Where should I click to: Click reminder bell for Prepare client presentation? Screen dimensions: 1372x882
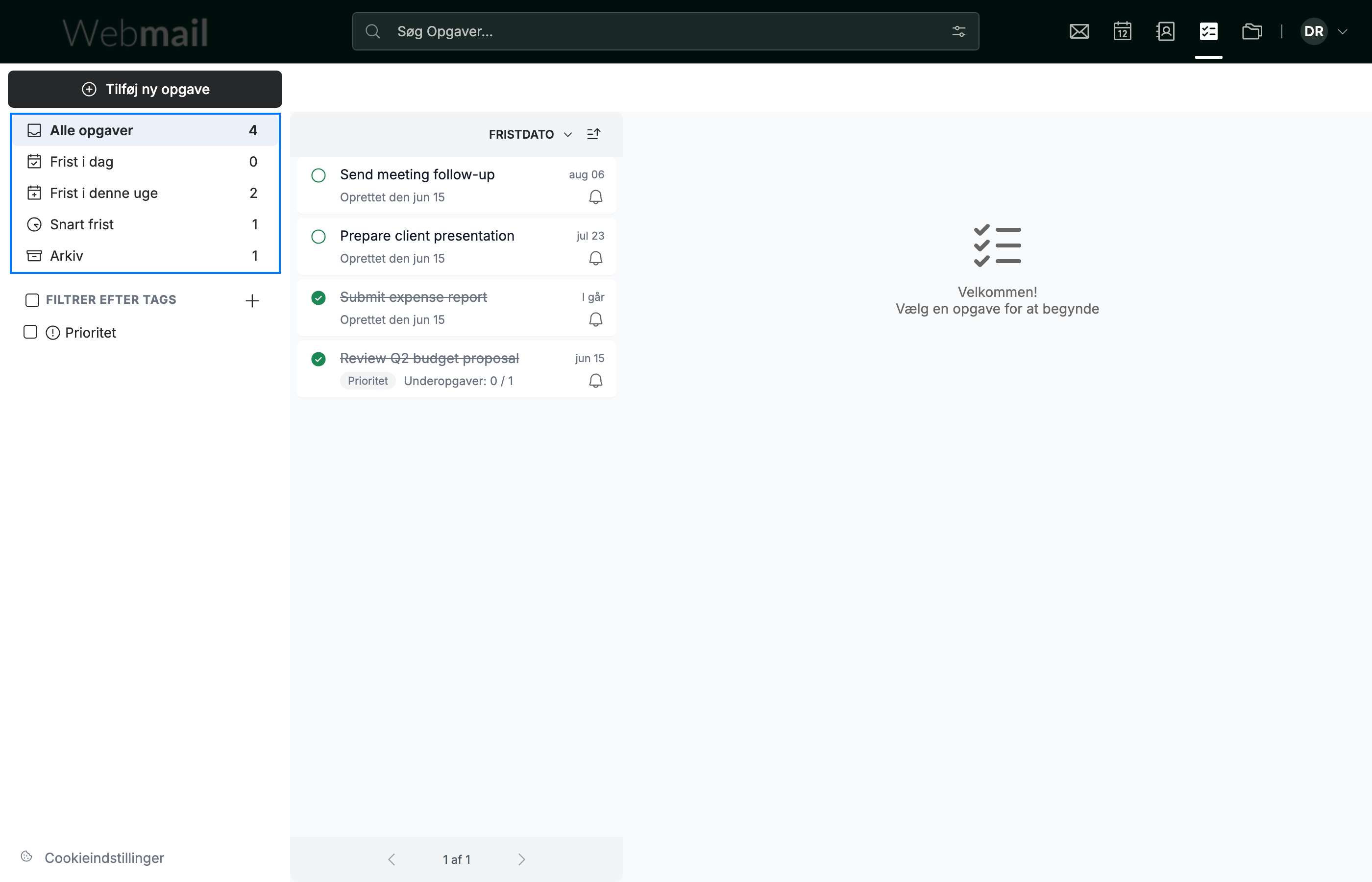coord(595,258)
